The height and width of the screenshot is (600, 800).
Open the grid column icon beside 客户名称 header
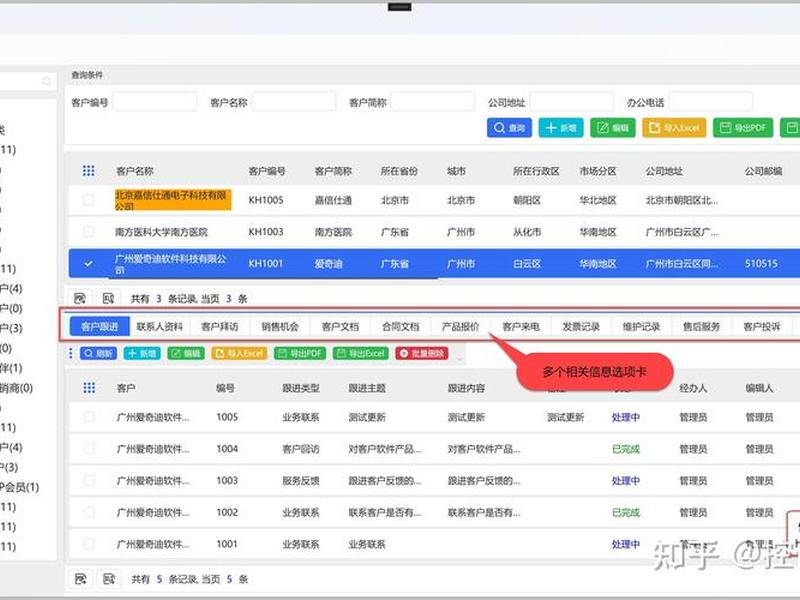[x=89, y=171]
